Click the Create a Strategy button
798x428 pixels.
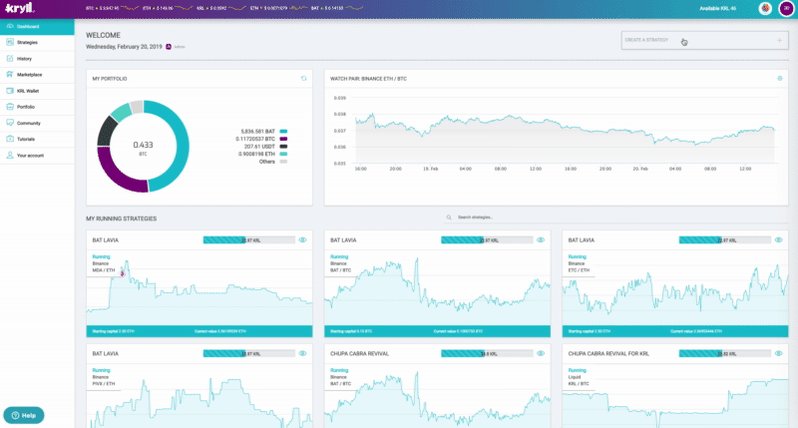704,40
